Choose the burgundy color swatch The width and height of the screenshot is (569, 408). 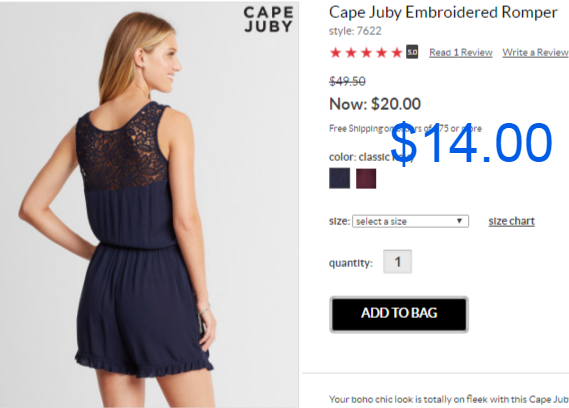tap(366, 179)
